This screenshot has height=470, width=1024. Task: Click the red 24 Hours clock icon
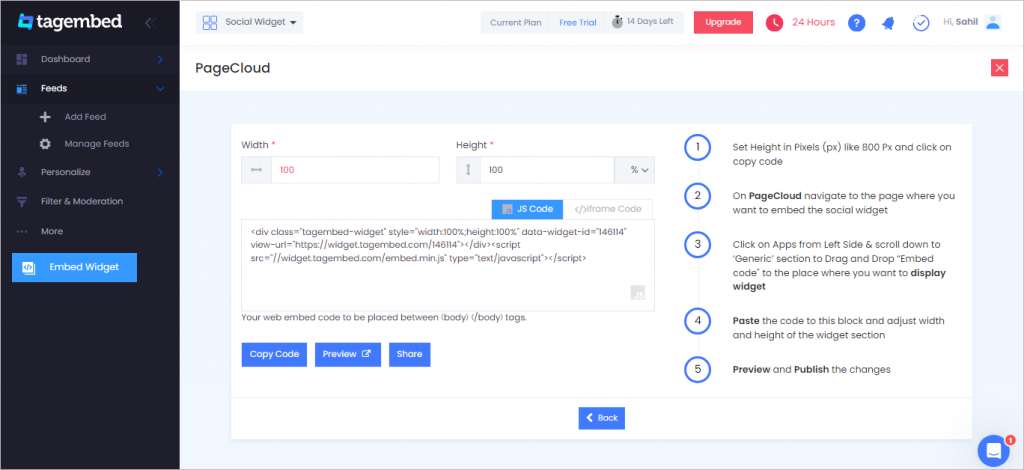click(774, 22)
